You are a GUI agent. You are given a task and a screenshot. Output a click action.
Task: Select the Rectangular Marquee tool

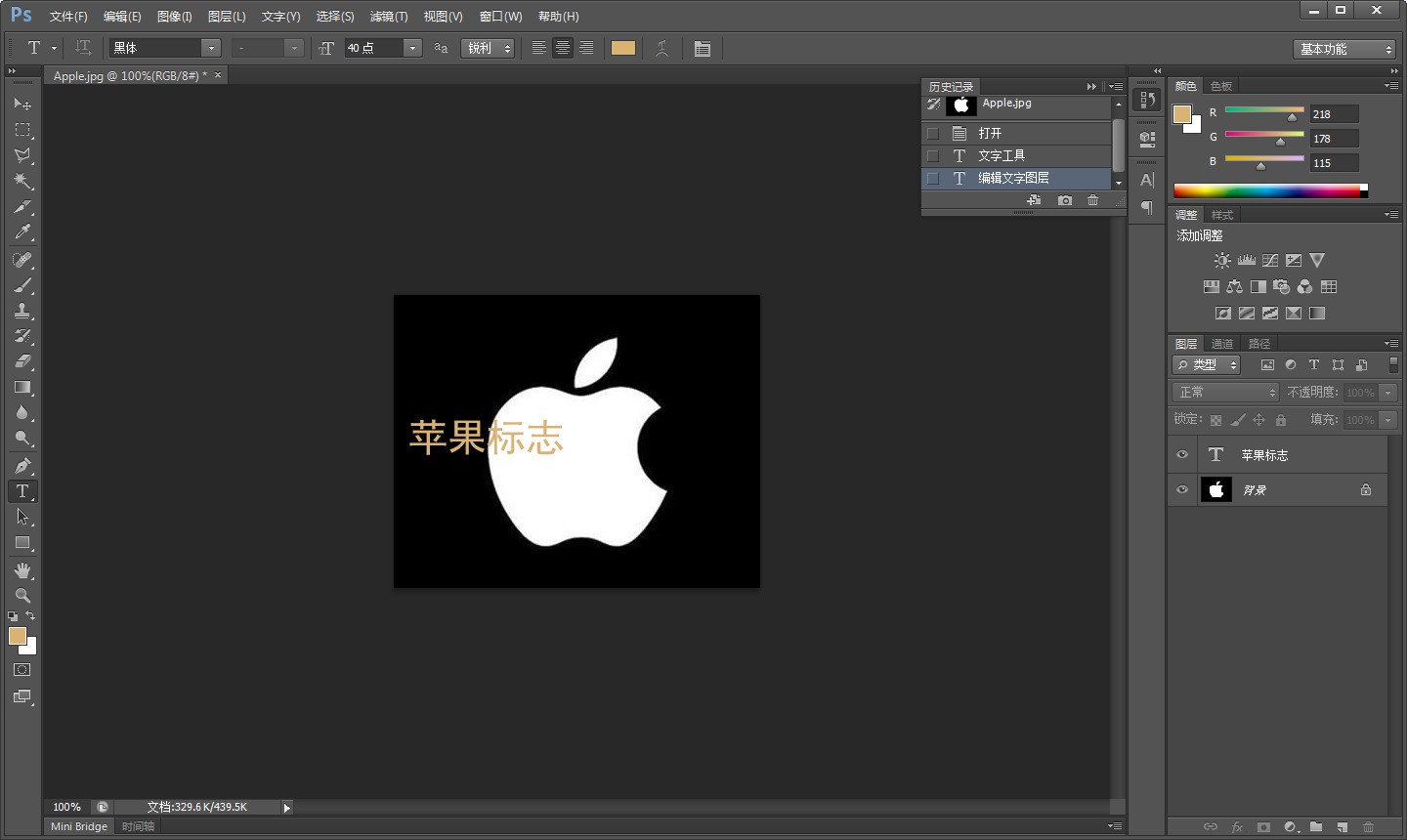click(x=22, y=130)
